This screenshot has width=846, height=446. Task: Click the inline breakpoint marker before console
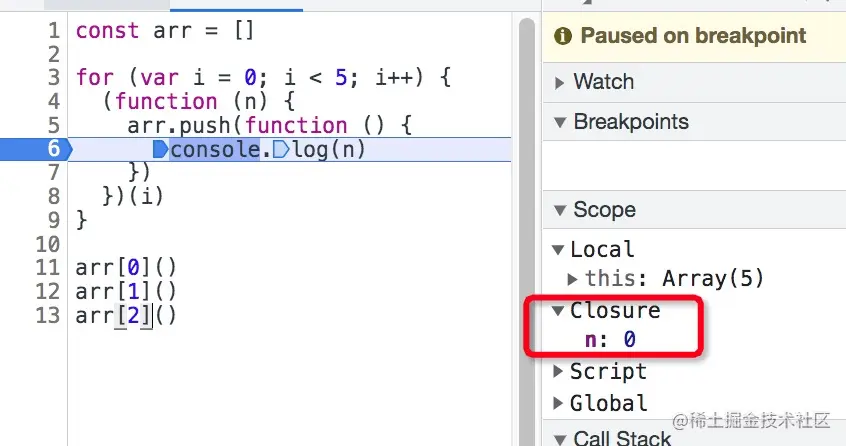coord(160,149)
